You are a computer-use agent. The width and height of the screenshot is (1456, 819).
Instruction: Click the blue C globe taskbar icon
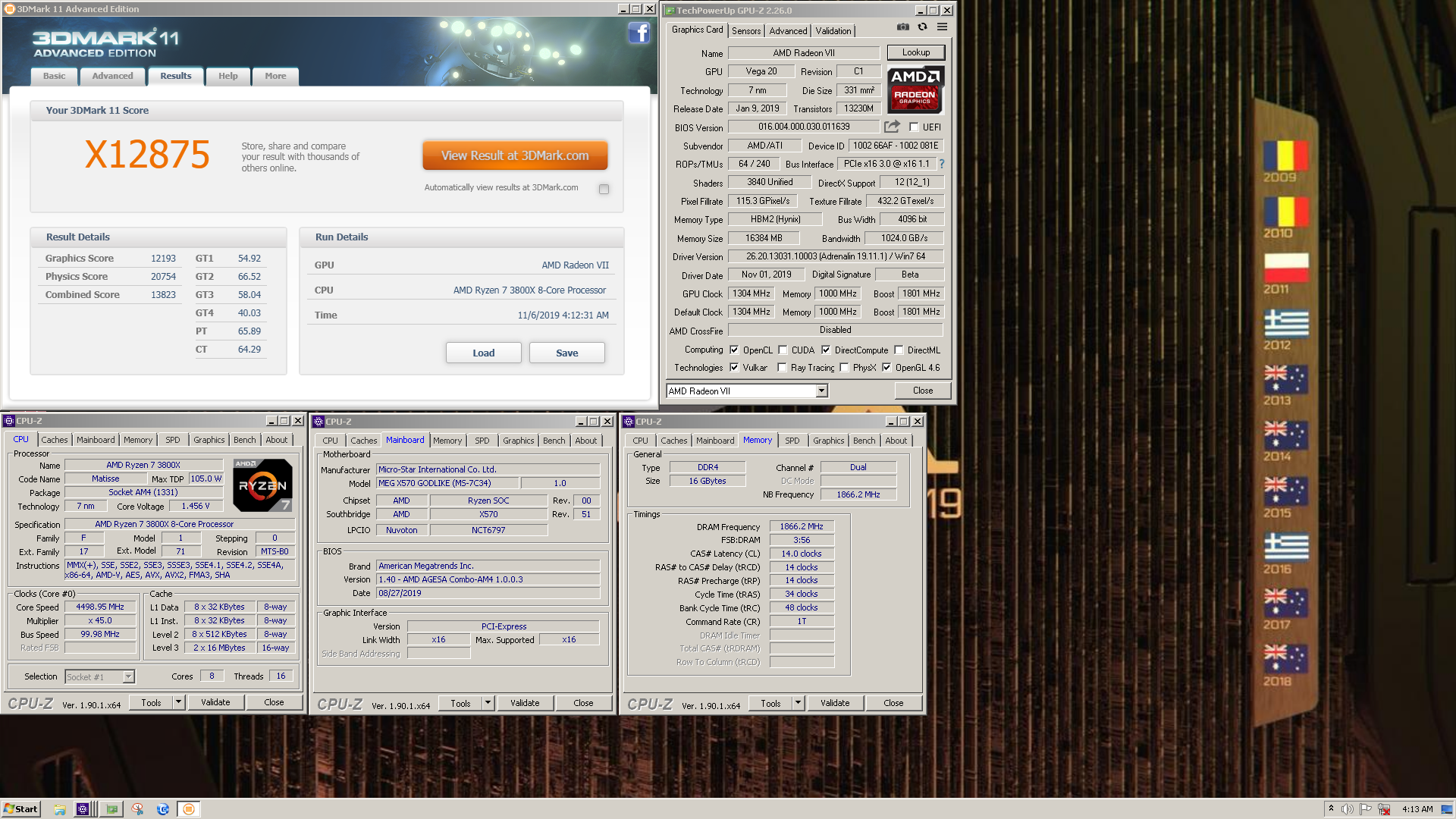(163, 809)
